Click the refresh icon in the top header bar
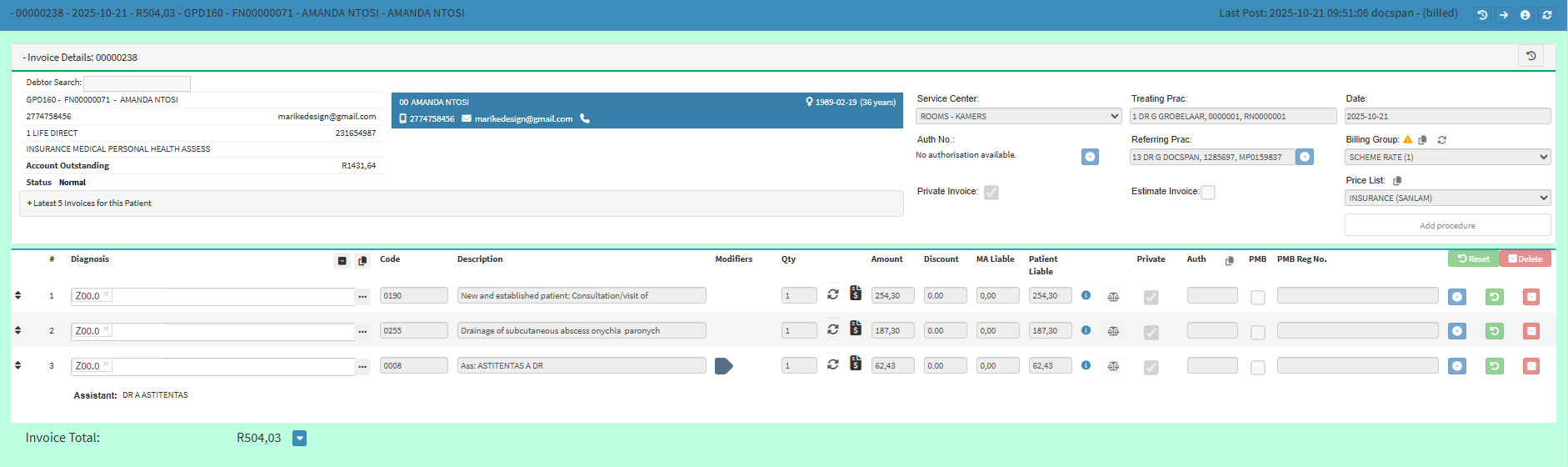This screenshot has width=1568, height=467. 1546,15
